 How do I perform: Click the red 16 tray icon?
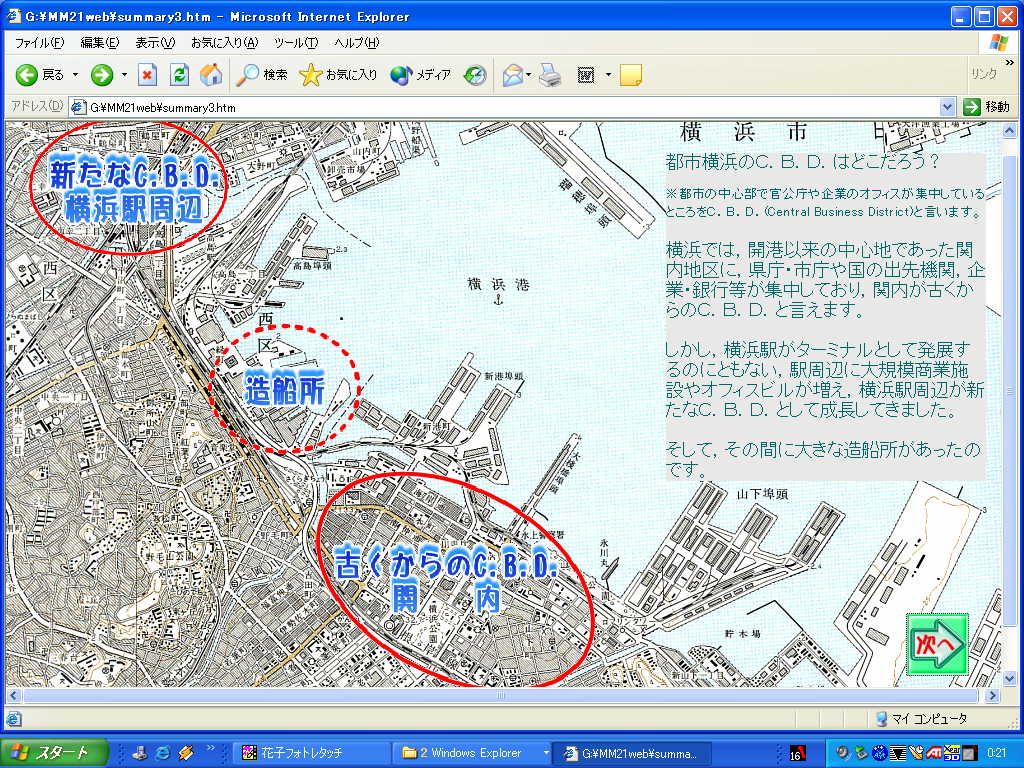point(797,754)
